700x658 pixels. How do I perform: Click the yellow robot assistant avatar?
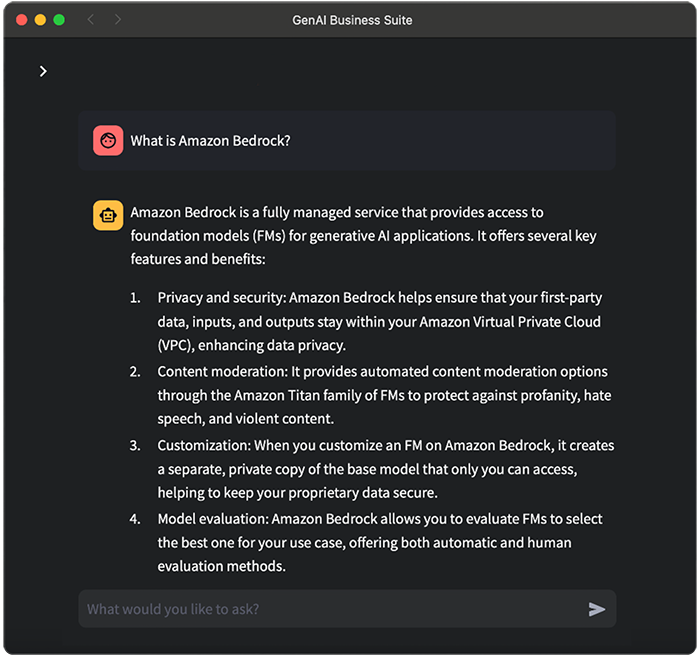point(108,215)
